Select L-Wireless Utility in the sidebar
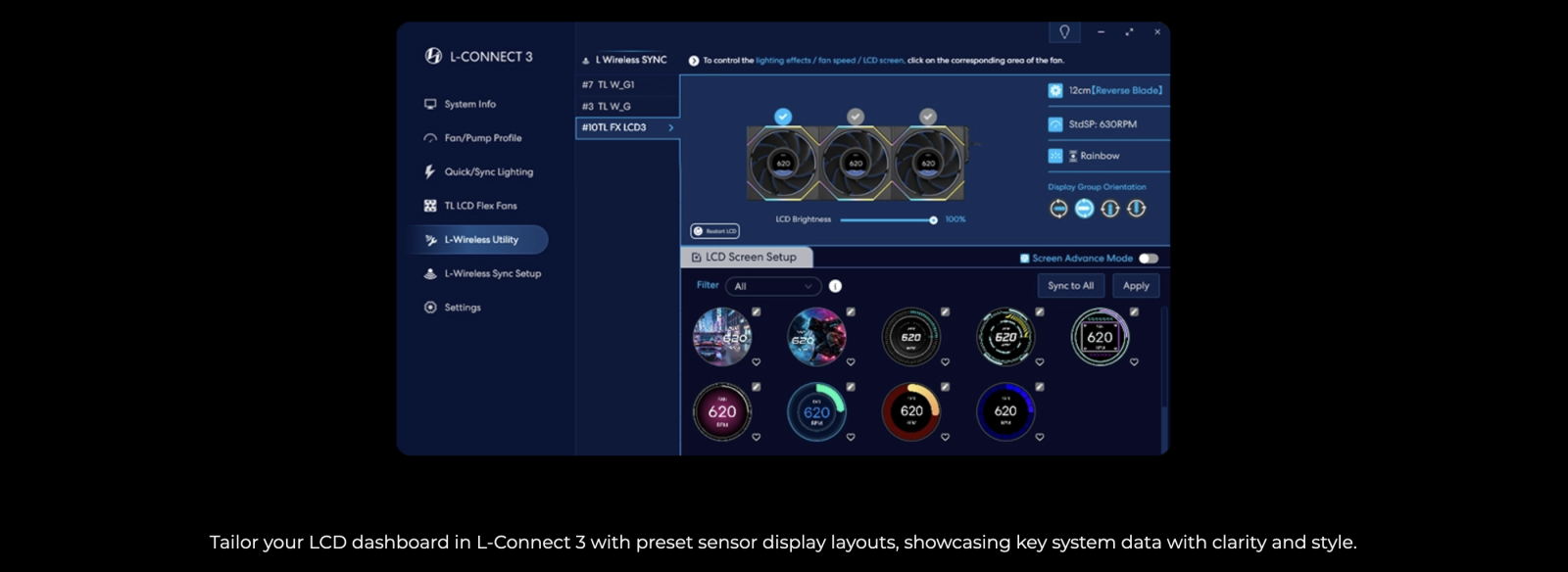1568x572 pixels. point(477,239)
